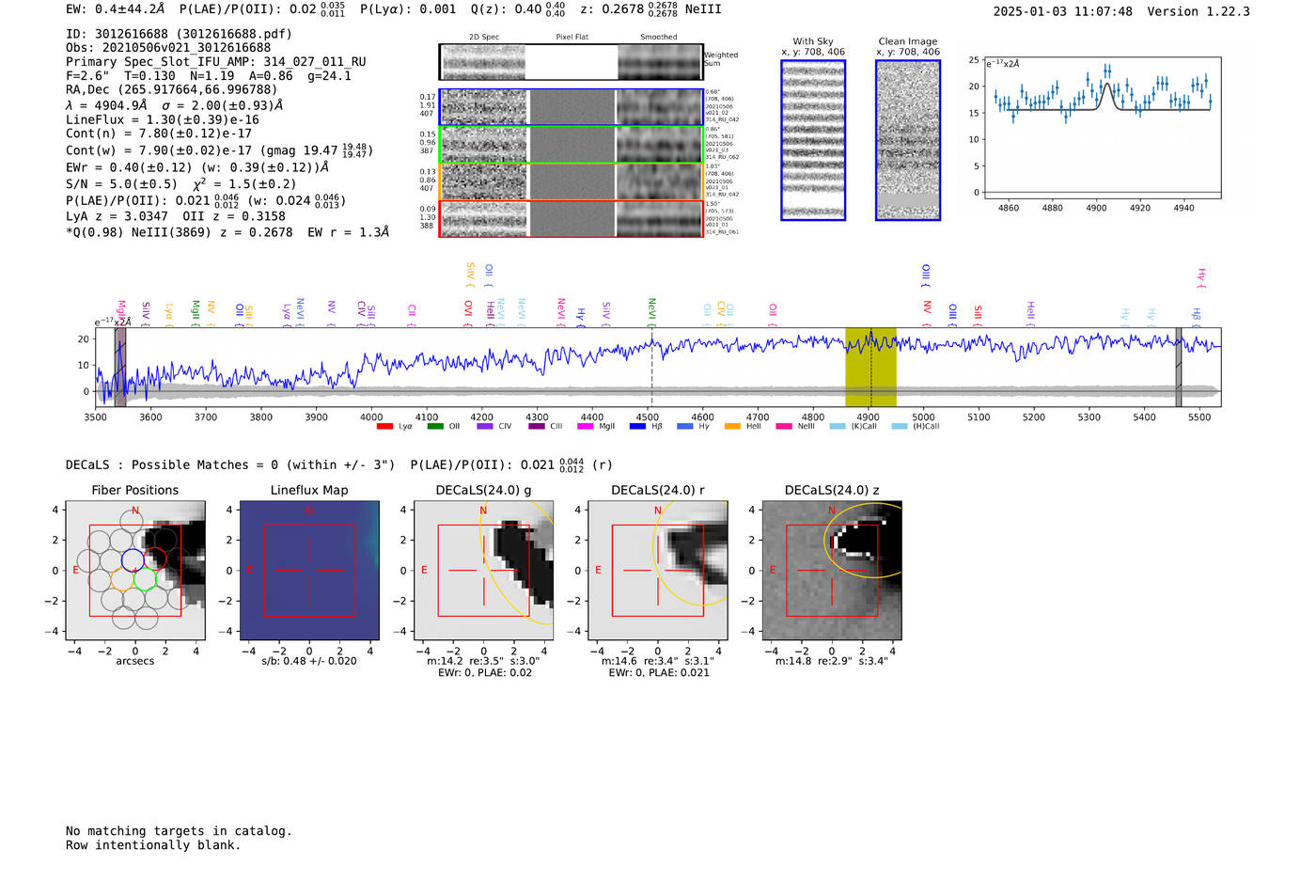Click the '2D Spec' column header

coord(484,38)
